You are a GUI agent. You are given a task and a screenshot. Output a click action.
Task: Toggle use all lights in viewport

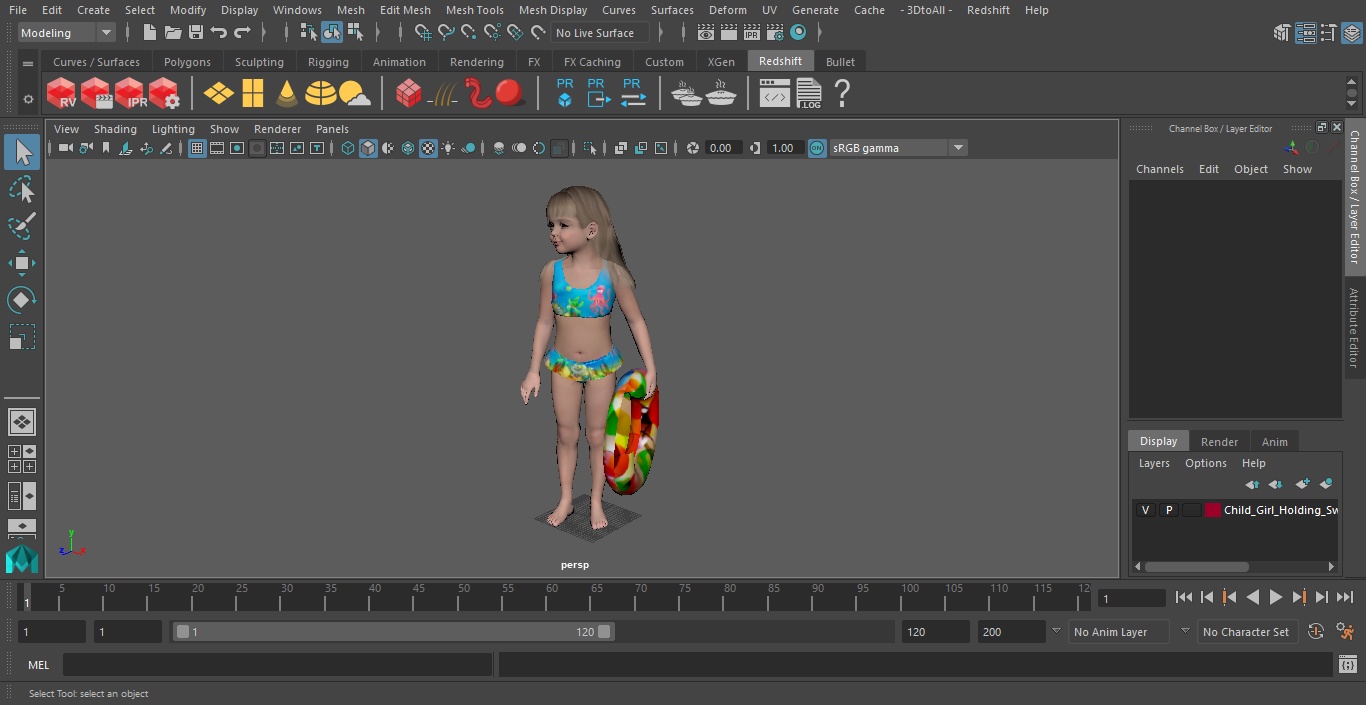point(448,148)
